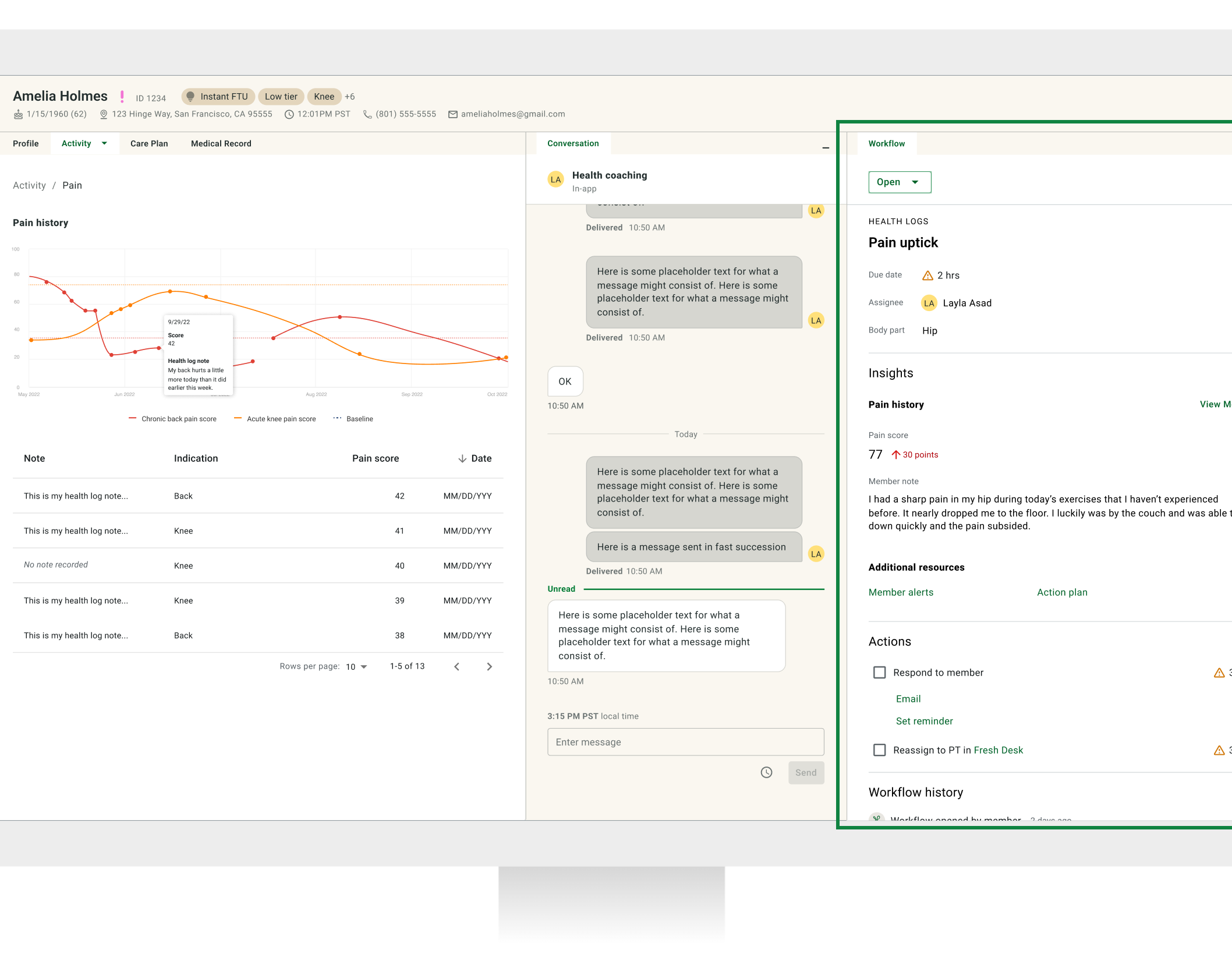Select the 'No note recorded' row
Screen dimensions: 1232x964
258,565
